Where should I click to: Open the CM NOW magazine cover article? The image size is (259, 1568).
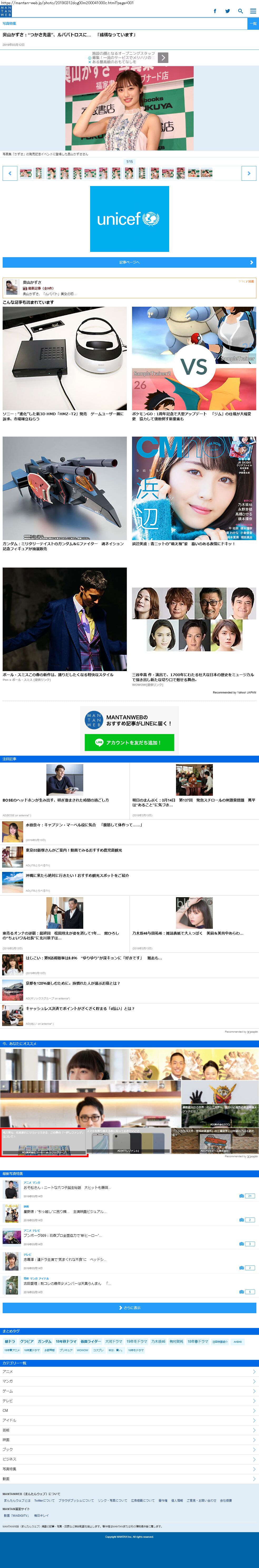click(194, 488)
